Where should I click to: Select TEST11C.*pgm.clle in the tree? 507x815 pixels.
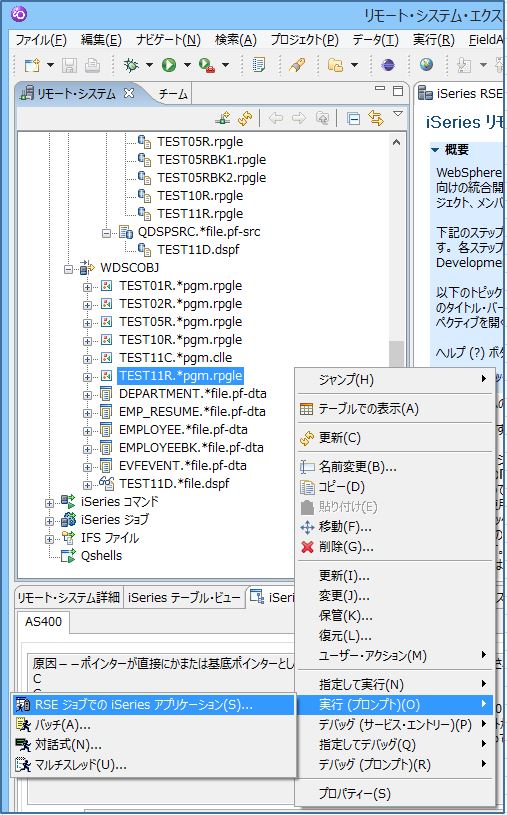click(175, 358)
